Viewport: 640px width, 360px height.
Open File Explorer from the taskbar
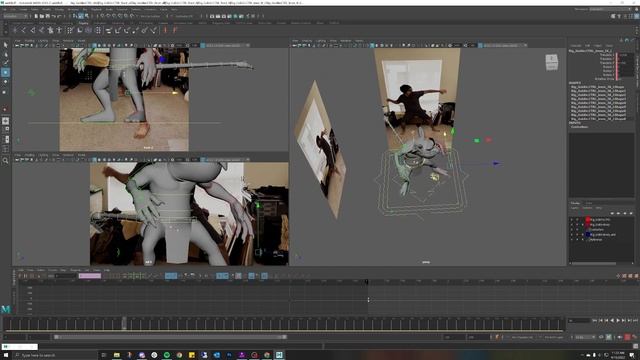pos(117,355)
